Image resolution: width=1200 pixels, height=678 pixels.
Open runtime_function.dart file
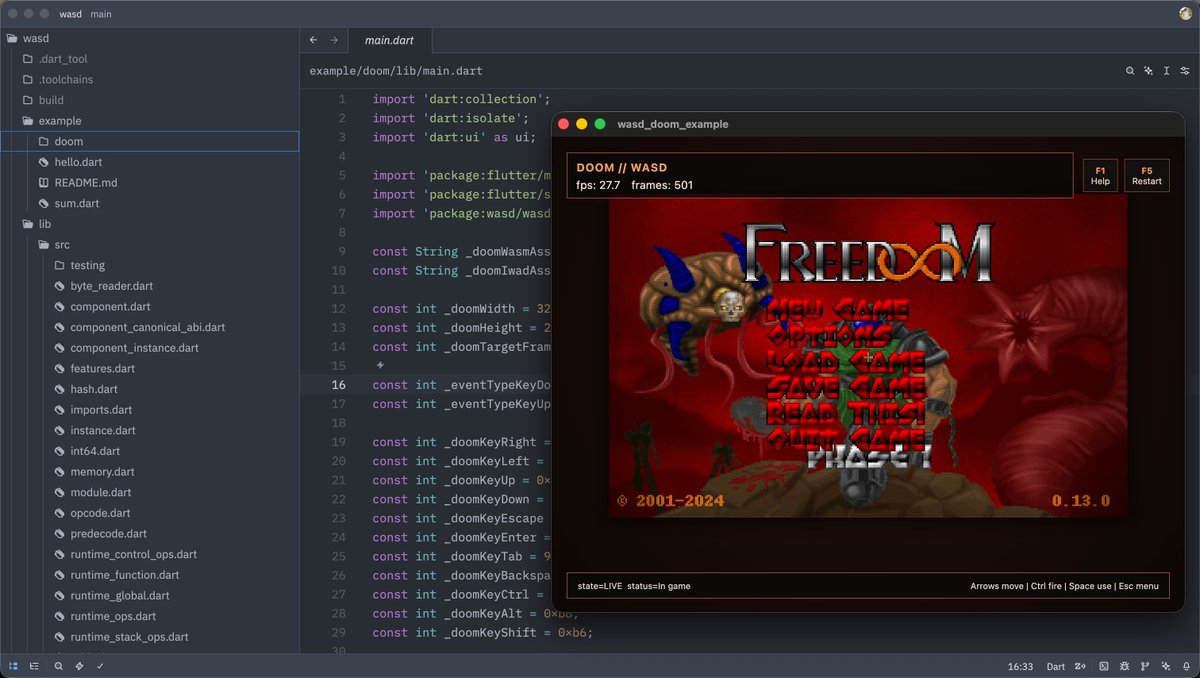[x=150, y=575]
